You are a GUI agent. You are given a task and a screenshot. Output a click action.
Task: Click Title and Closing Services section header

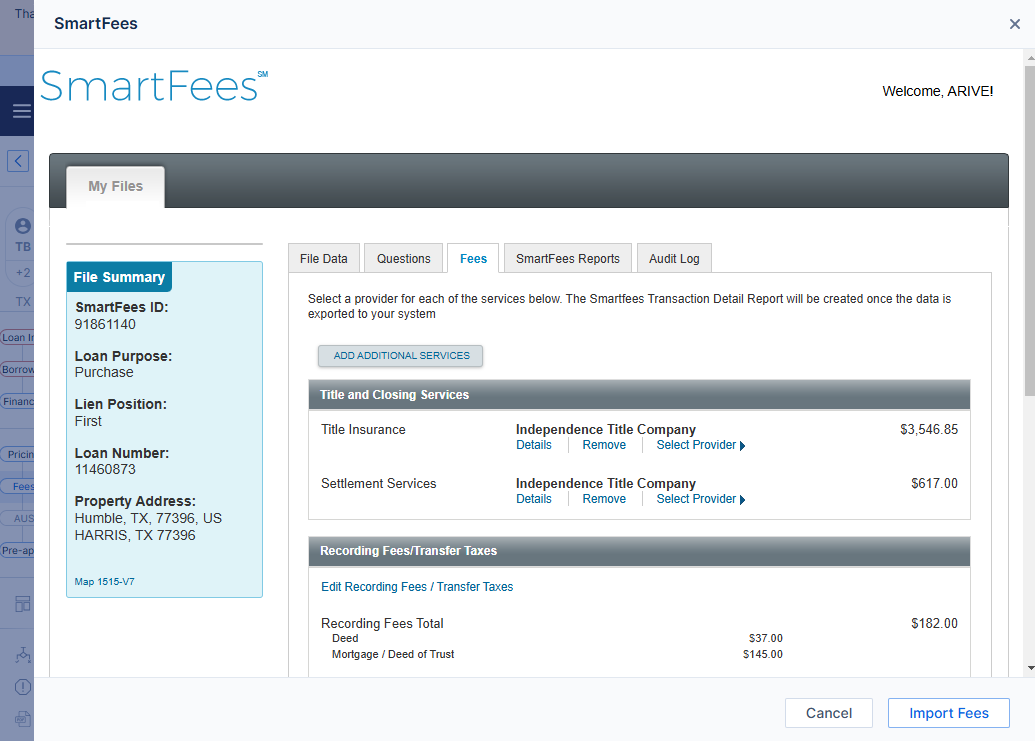[639, 395]
